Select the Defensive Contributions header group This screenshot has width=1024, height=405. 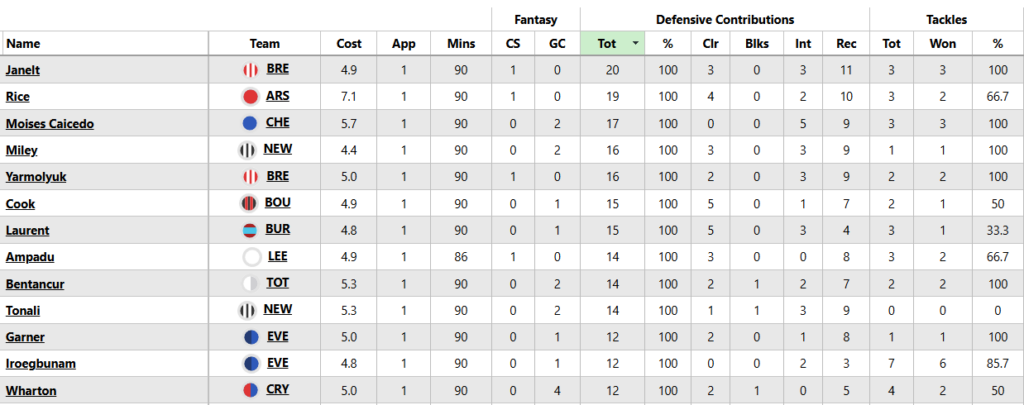(x=724, y=19)
